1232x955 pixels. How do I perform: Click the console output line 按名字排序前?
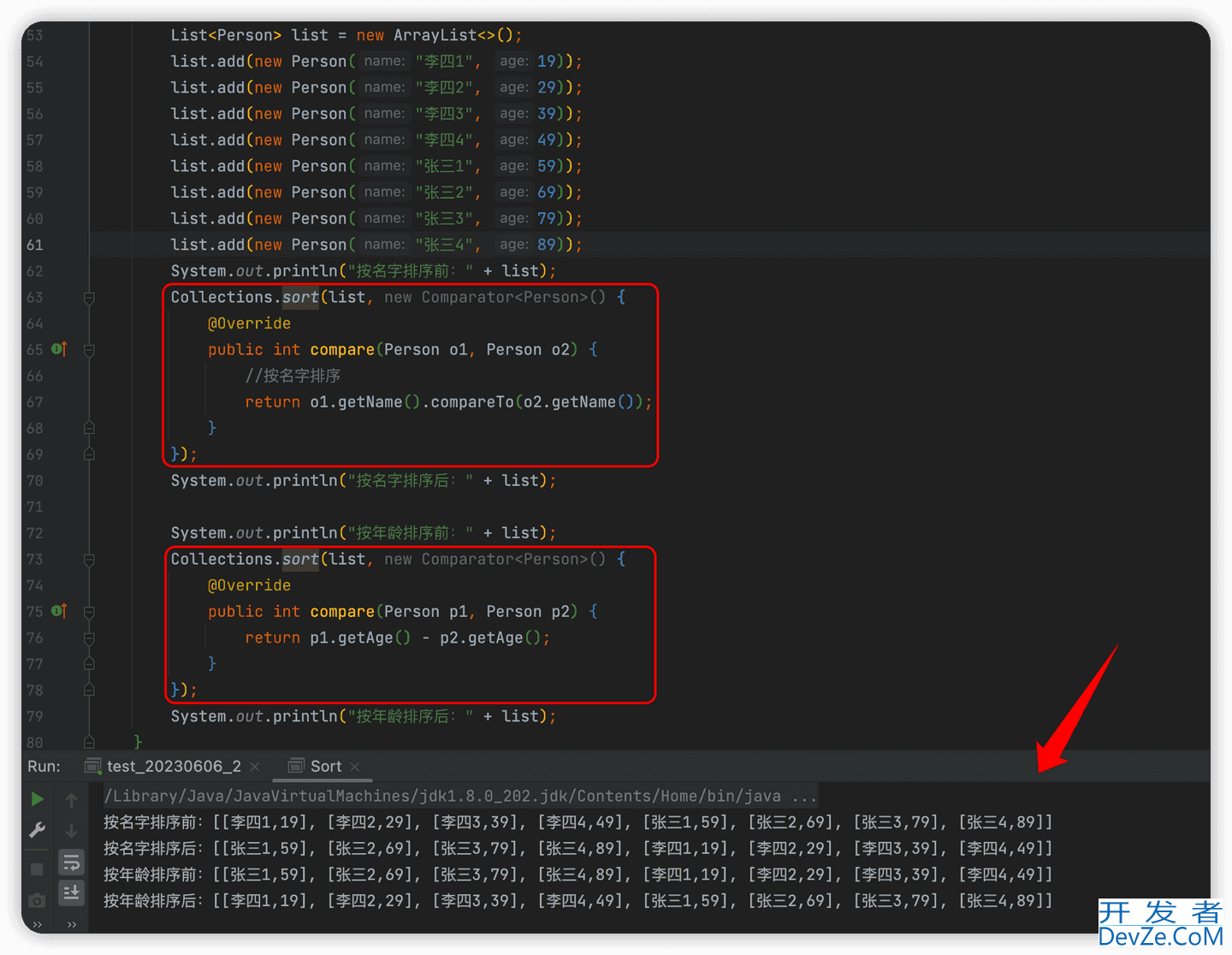click(x=578, y=822)
